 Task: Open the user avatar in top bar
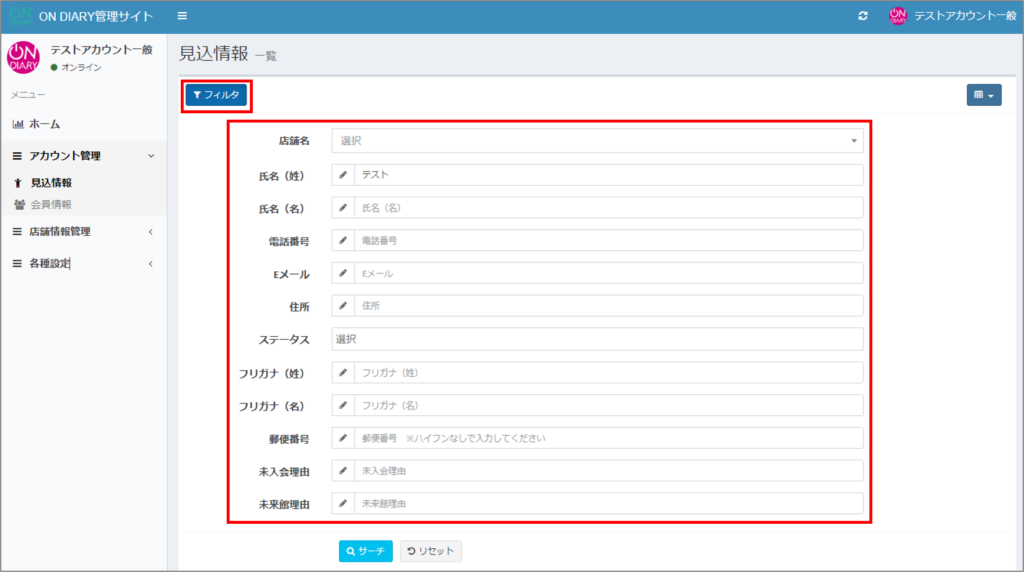click(x=897, y=16)
